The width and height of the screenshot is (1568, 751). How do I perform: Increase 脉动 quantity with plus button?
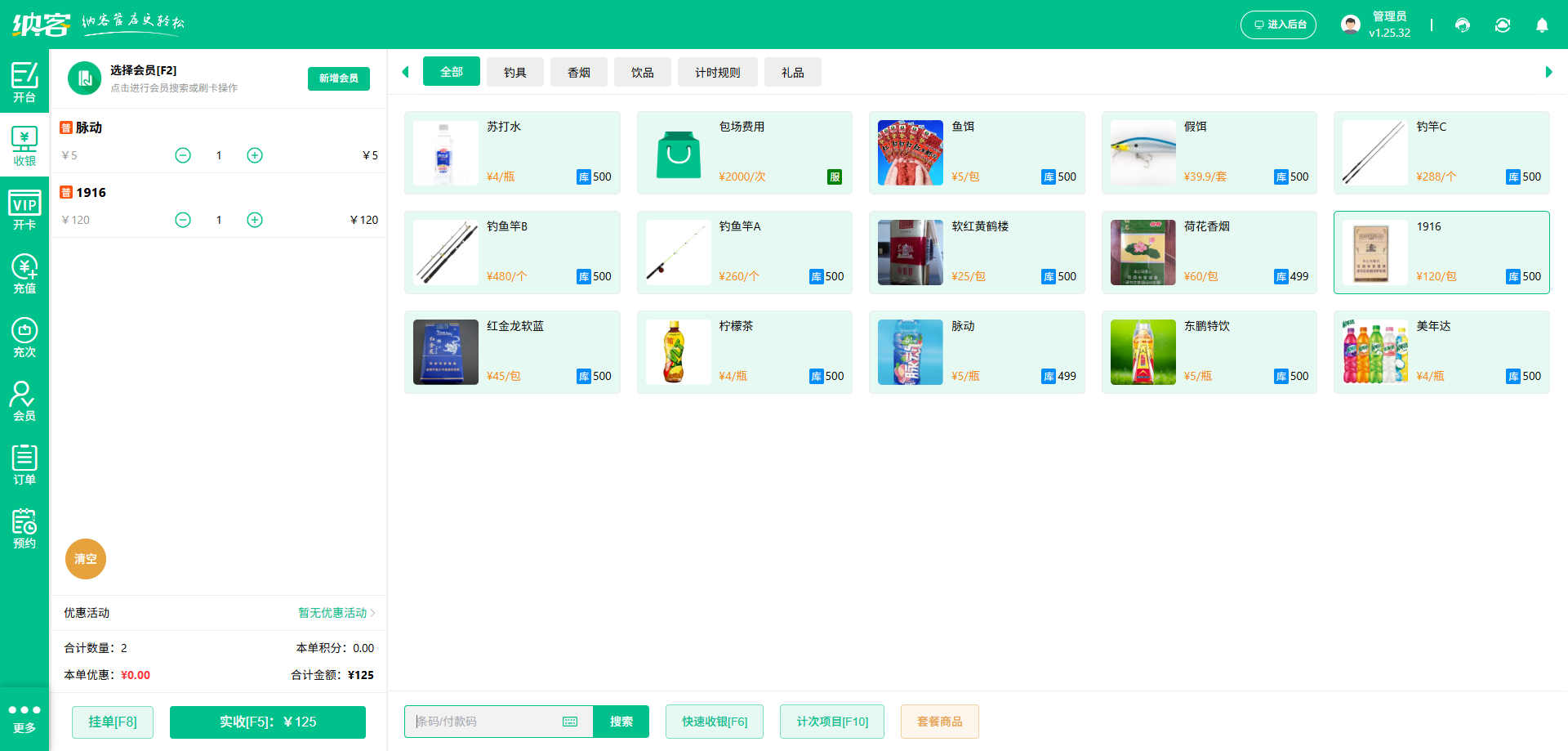pyautogui.click(x=255, y=155)
